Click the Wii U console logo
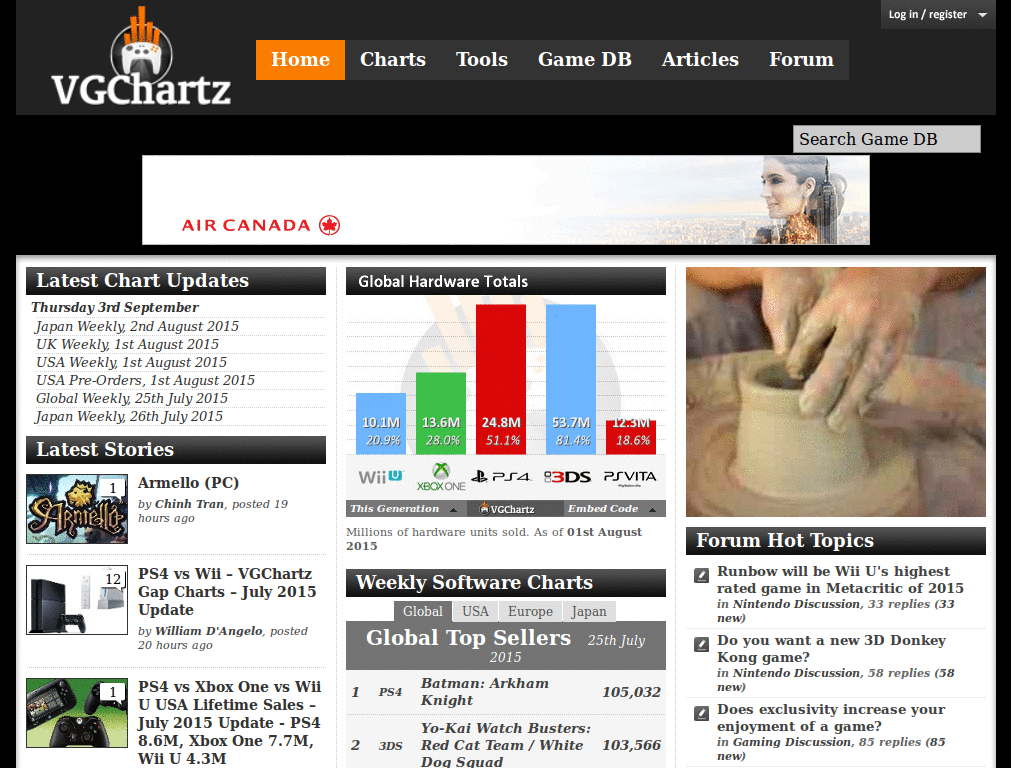The height and width of the screenshot is (768, 1024). [381, 477]
